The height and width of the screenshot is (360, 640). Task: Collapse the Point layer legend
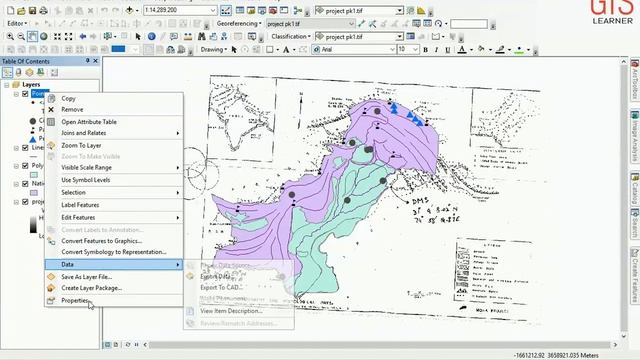pyautogui.click(x=16, y=94)
